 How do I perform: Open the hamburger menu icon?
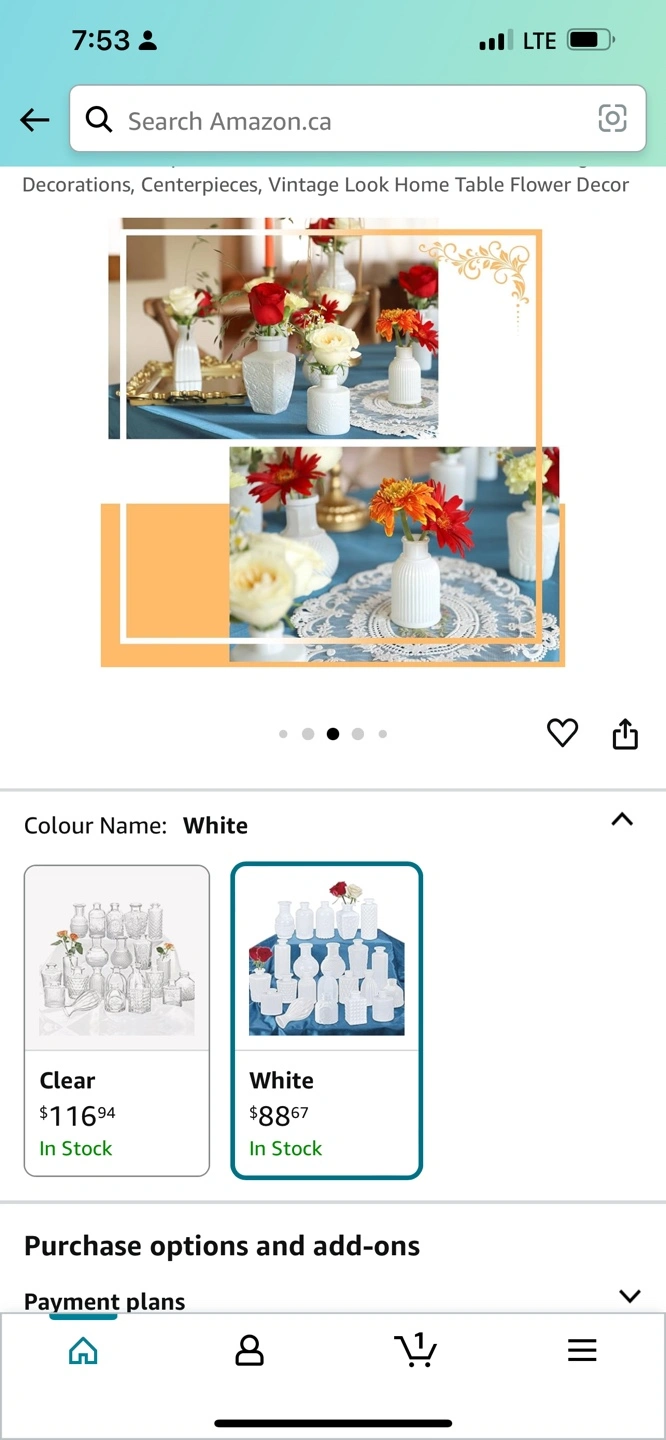tap(582, 1351)
